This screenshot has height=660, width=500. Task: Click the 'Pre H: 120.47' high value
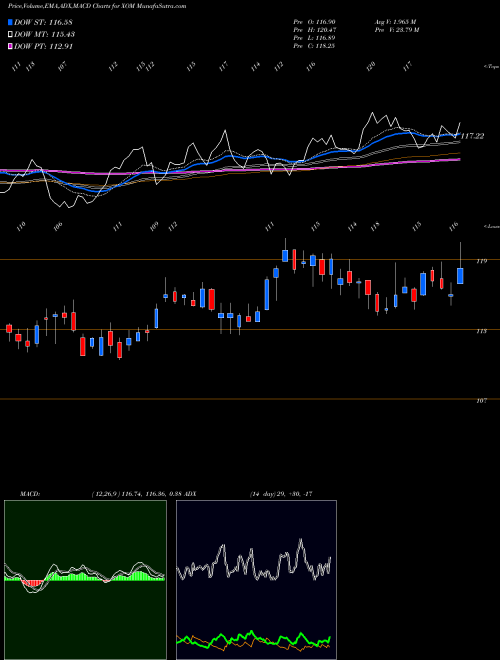click(314, 30)
